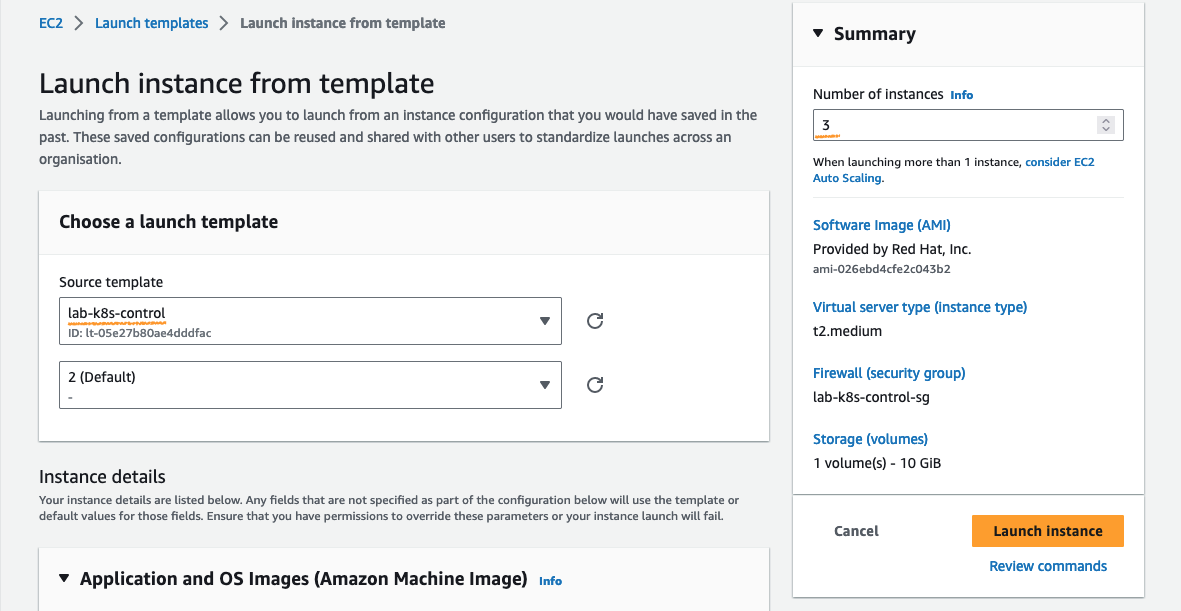Follow the consider EC2 Auto Scaling link
The height and width of the screenshot is (611, 1181).
pyautogui.click(x=1059, y=162)
